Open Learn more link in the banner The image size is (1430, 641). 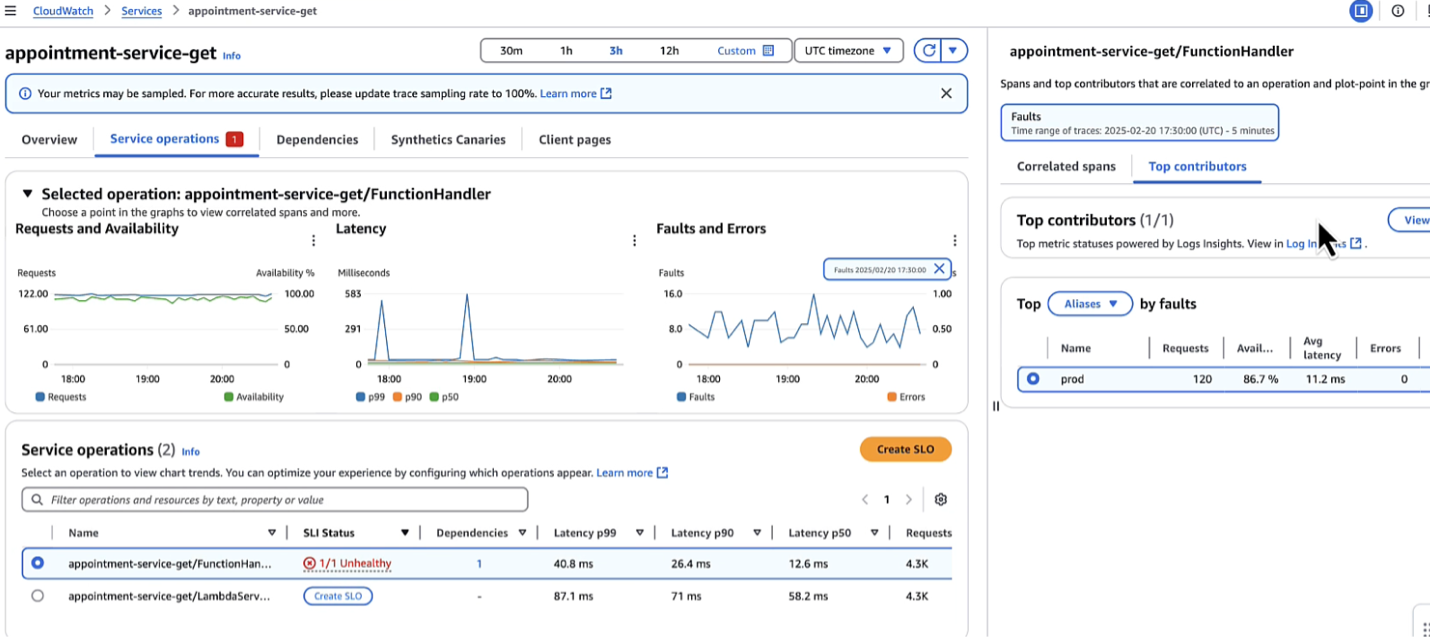[576, 93]
